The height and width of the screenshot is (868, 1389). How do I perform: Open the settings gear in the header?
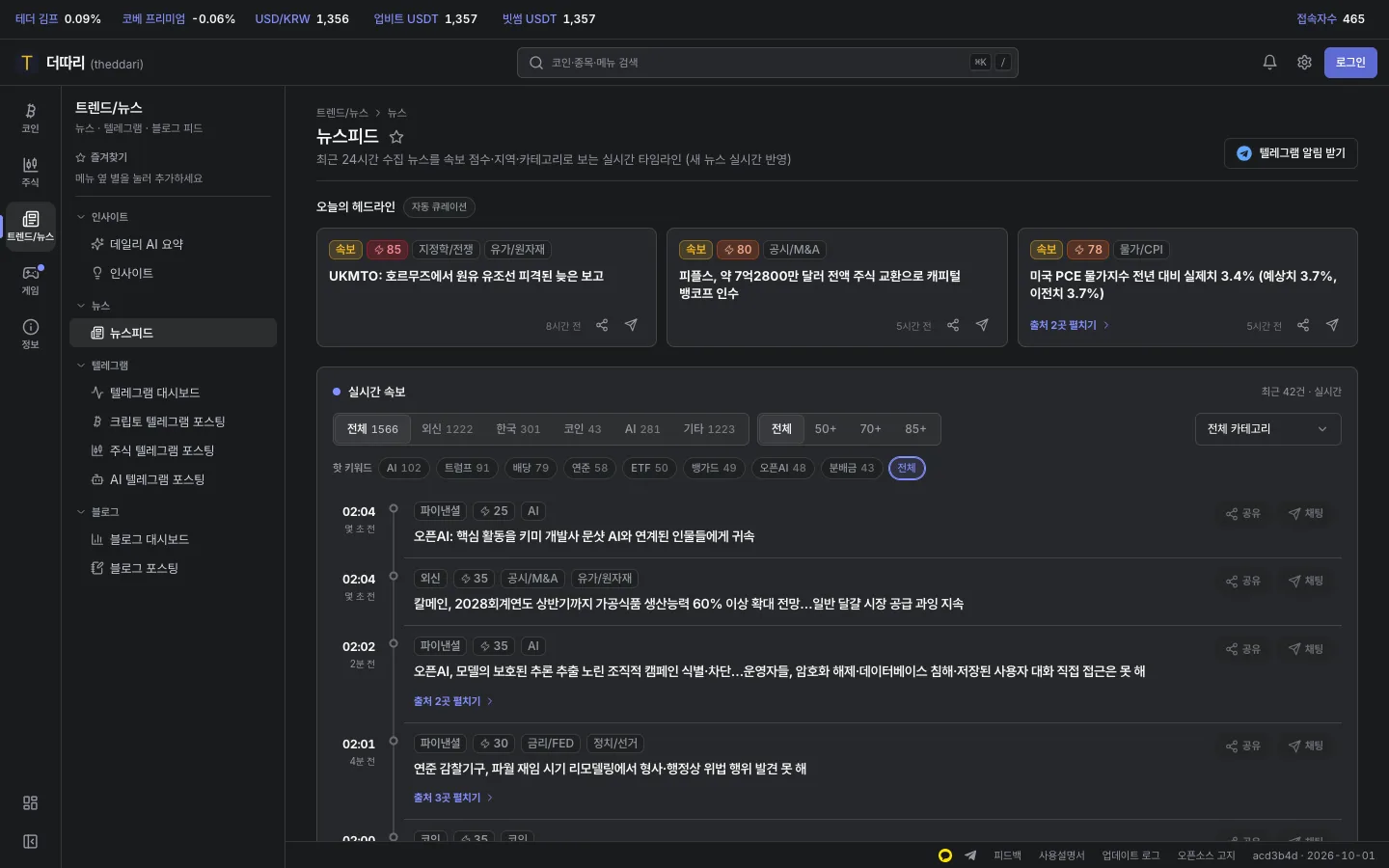coord(1304,63)
